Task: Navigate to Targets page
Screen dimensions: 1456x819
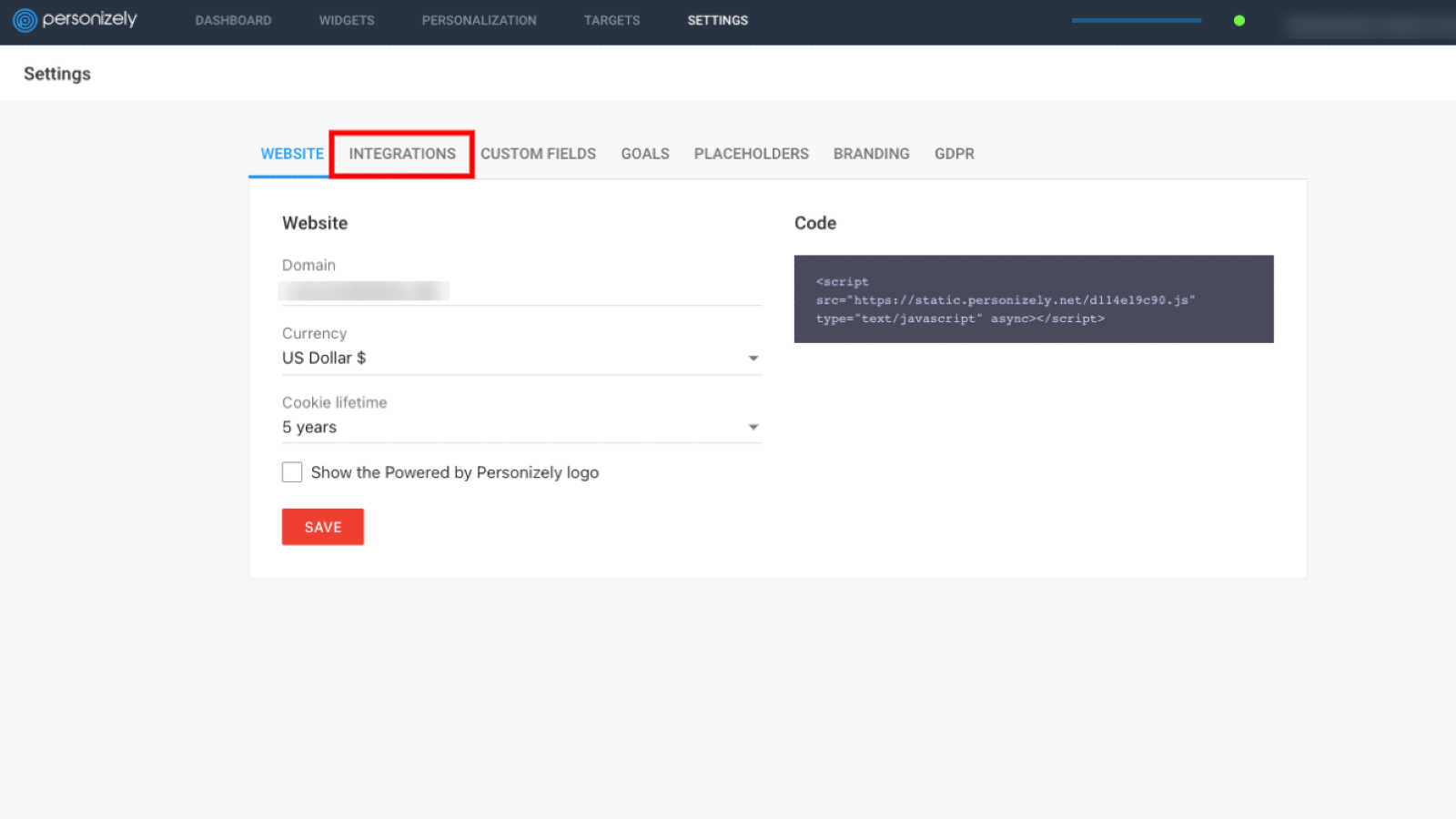Action: (612, 20)
